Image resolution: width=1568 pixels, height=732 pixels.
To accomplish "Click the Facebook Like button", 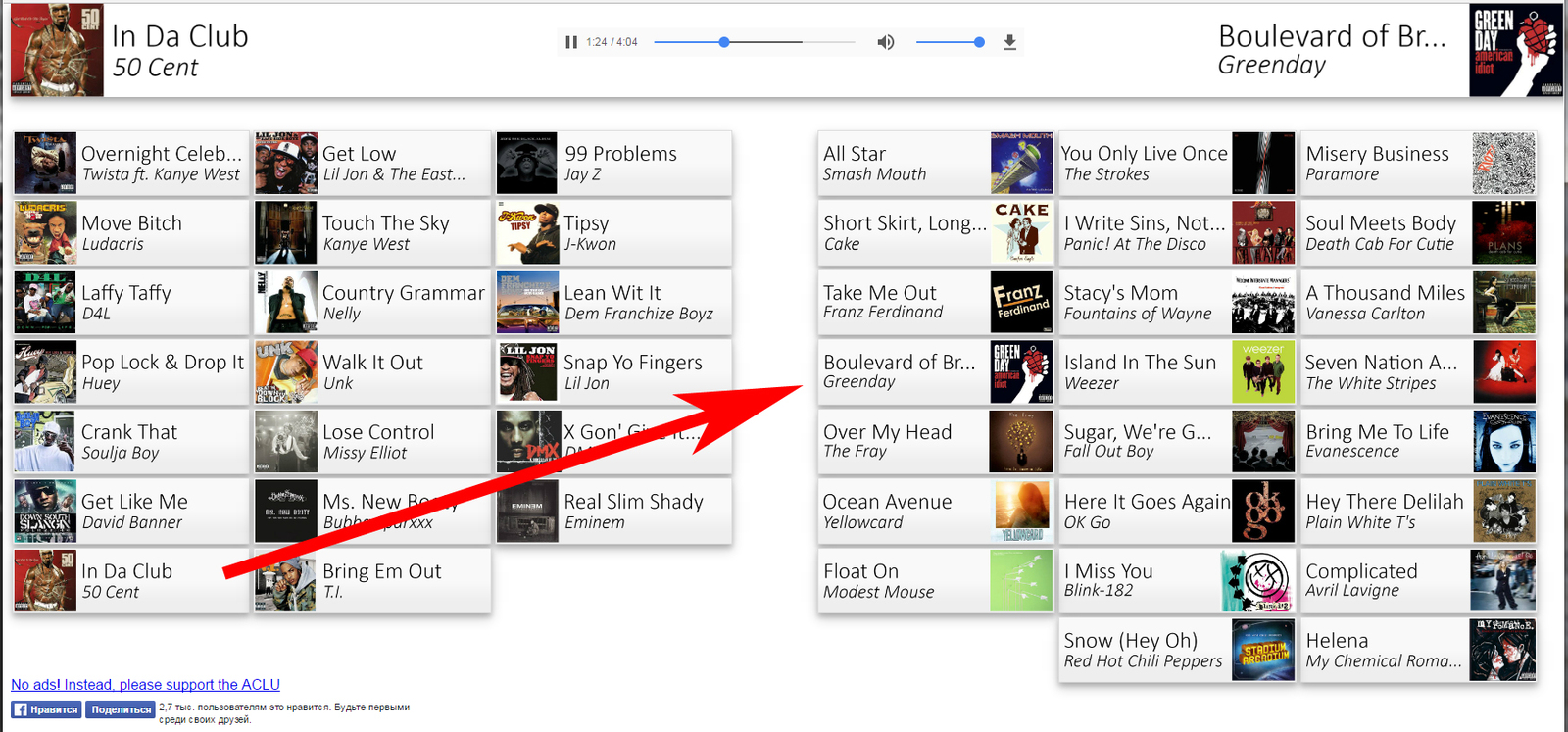I will coord(46,709).
